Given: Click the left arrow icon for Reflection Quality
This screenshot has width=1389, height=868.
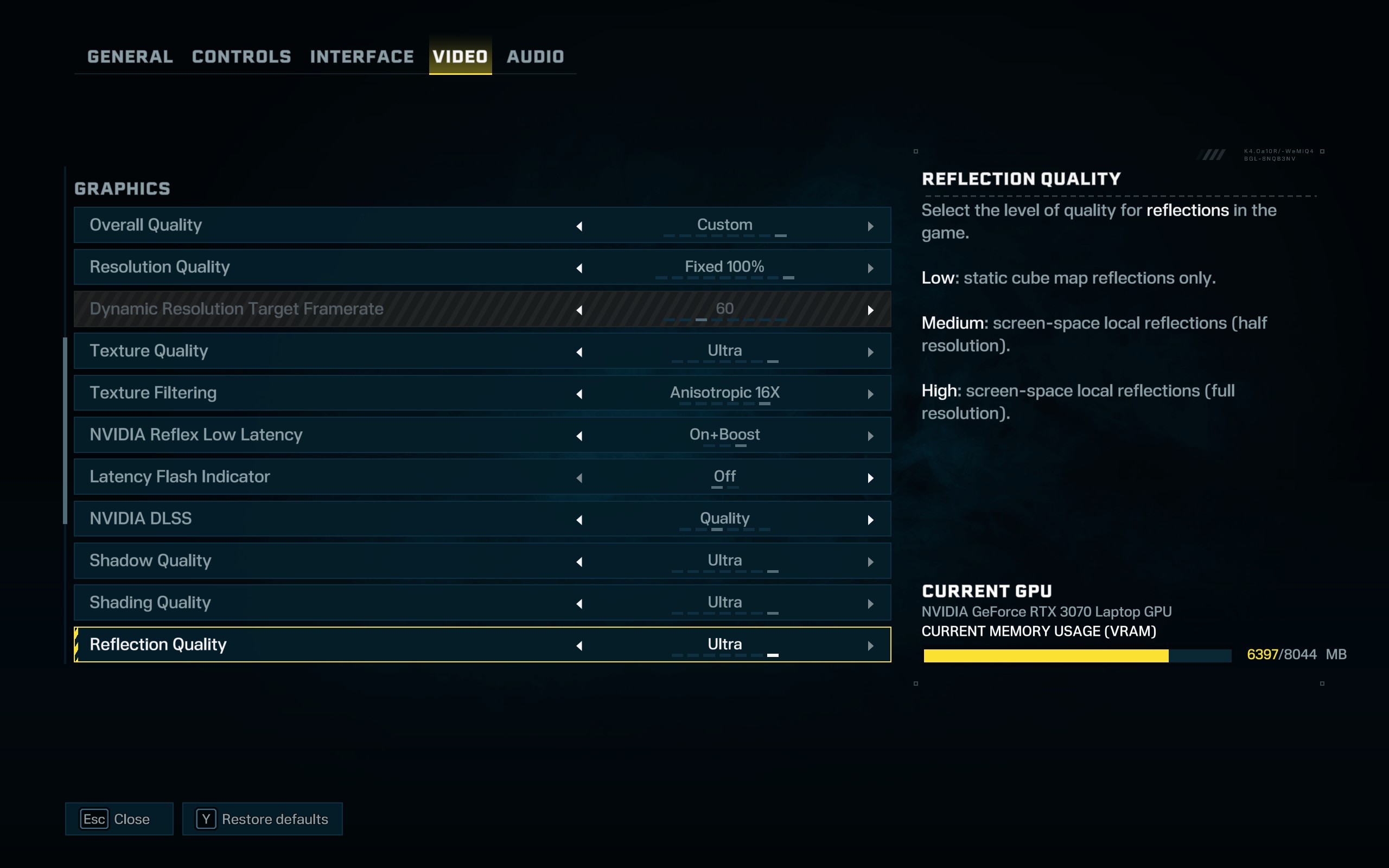Looking at the screenshot, I should (x=580, y=644).
